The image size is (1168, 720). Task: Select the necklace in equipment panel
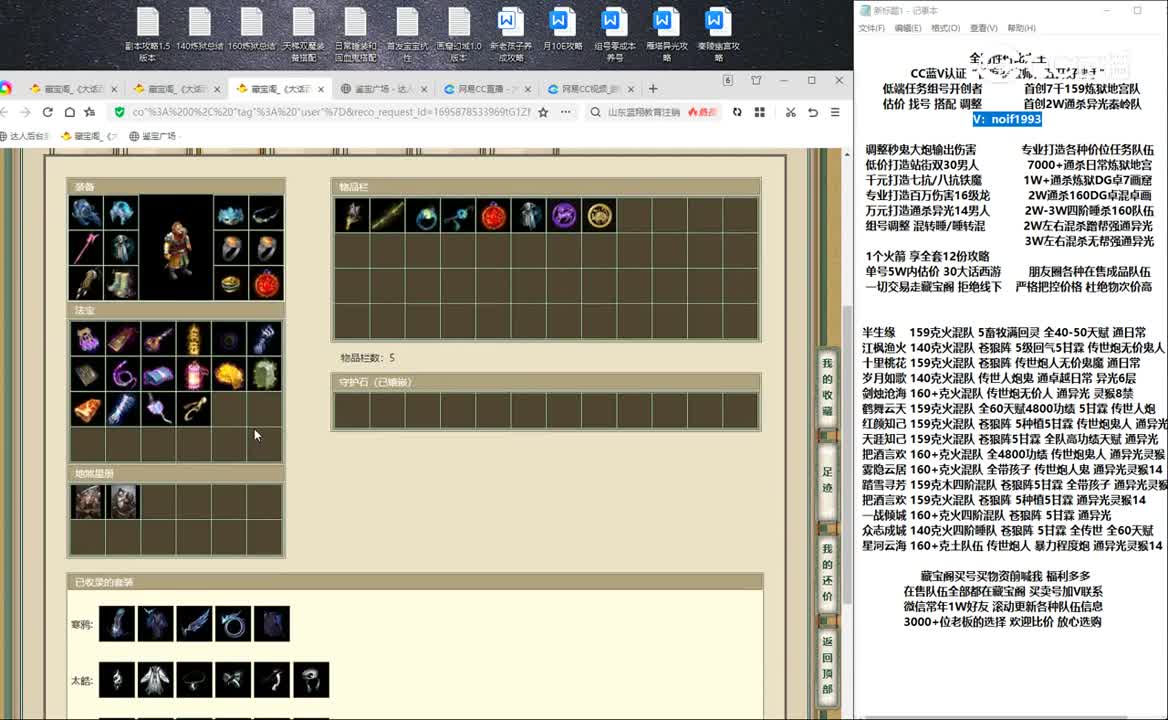click(x=267, y=214)
